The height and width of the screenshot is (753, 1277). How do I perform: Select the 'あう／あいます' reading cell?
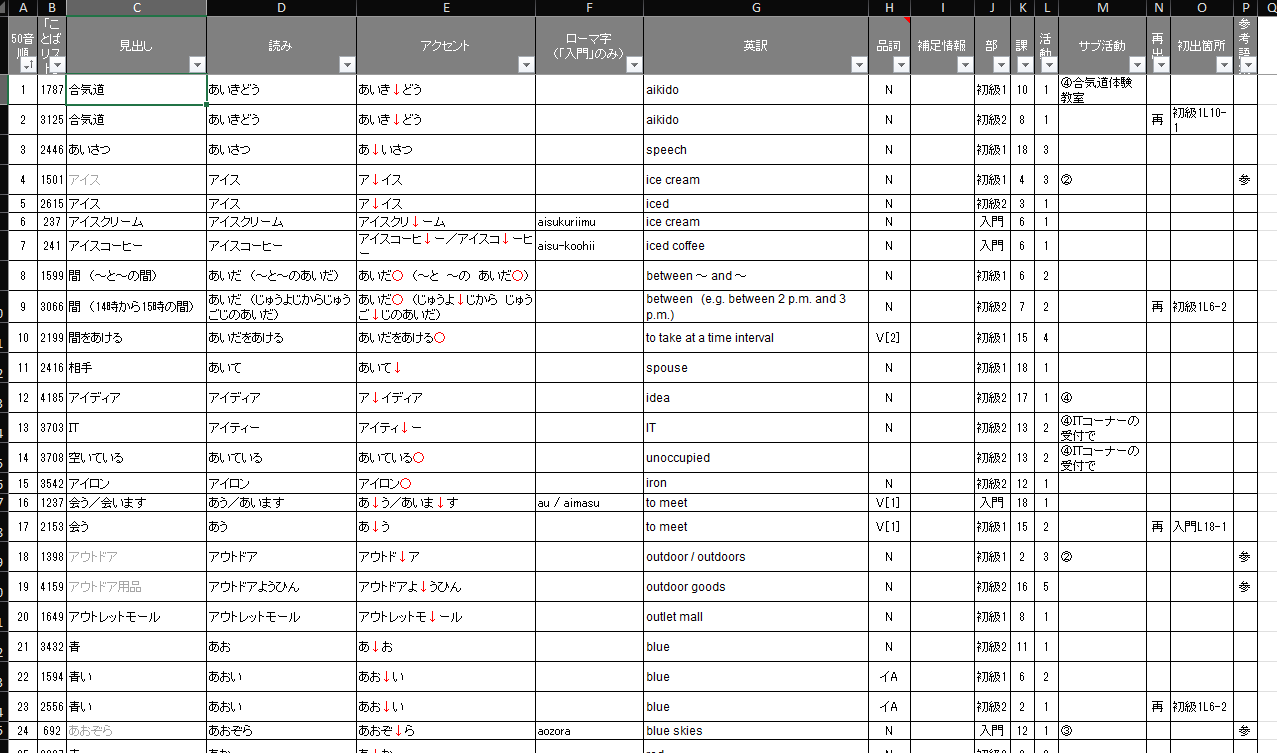coord(281,503)
